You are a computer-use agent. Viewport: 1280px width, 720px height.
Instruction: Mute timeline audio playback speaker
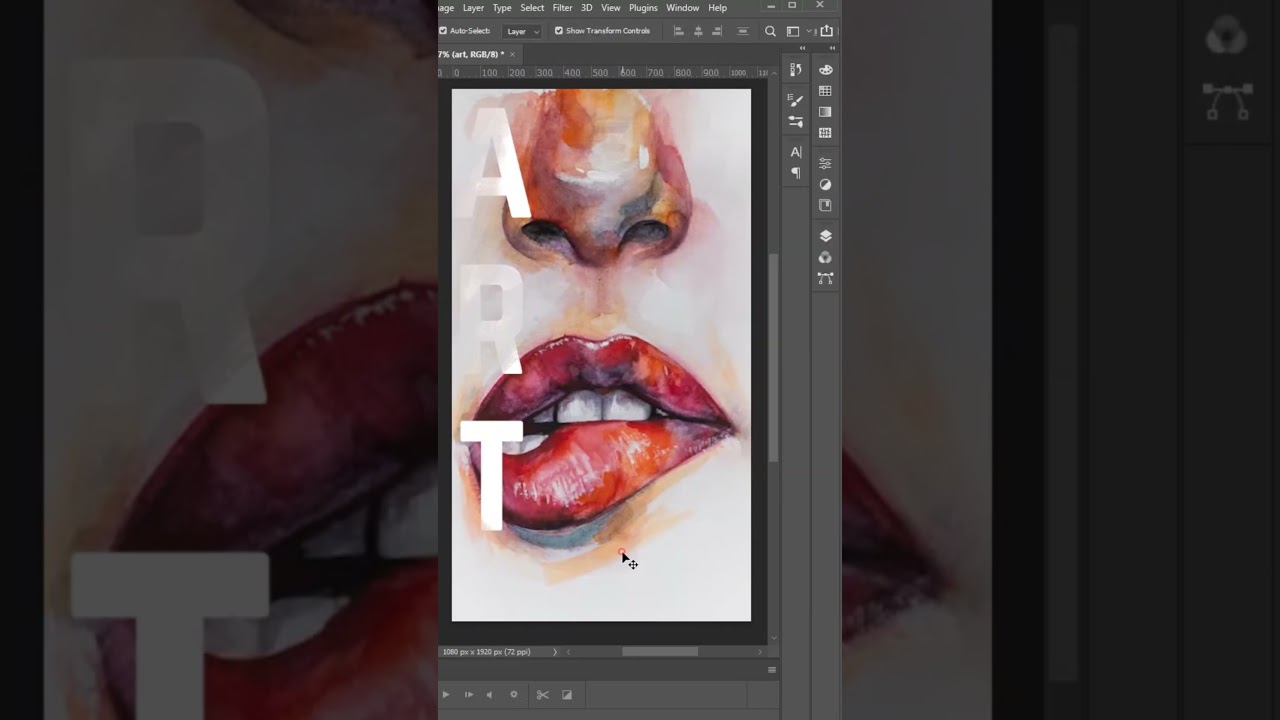click(489, 695)
